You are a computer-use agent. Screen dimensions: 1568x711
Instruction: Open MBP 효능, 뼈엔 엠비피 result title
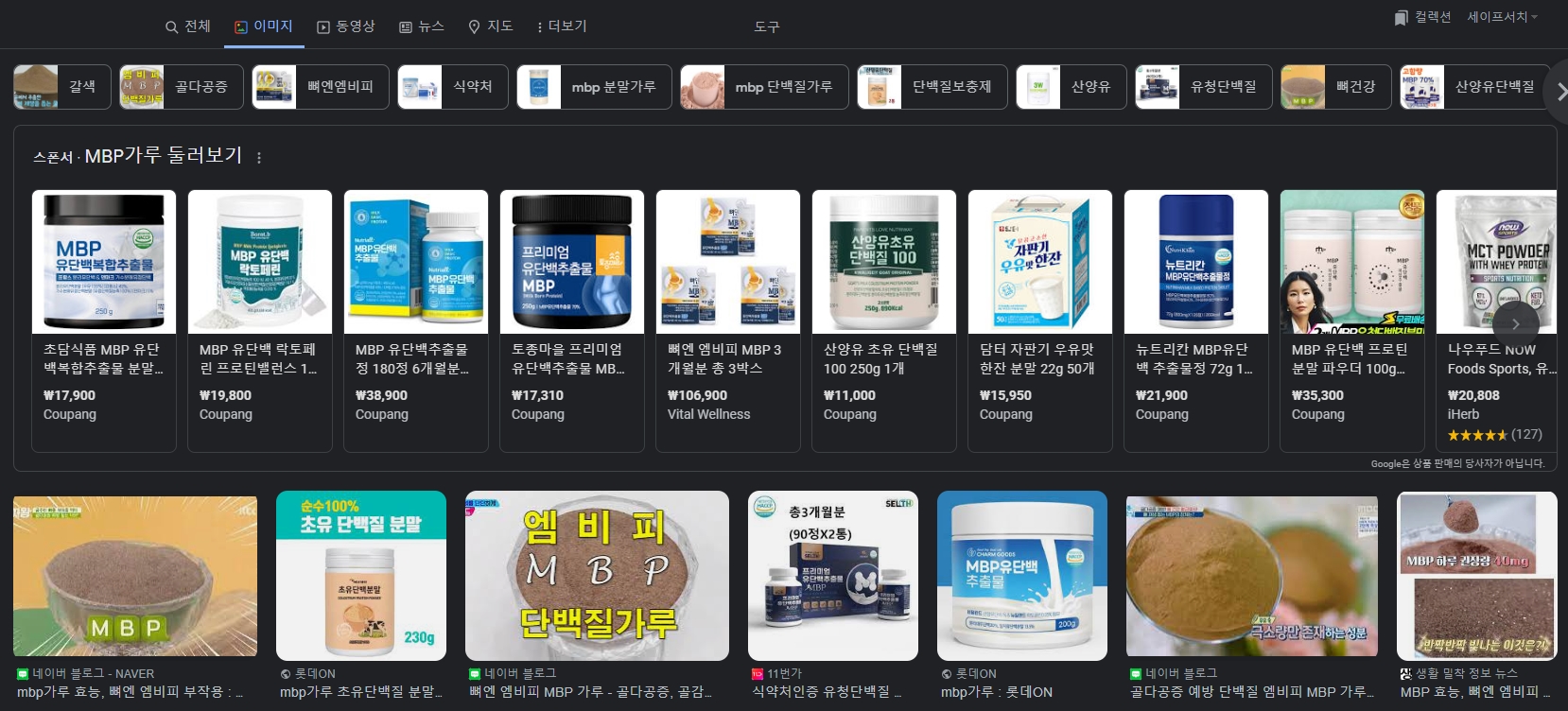[1476, 692]
